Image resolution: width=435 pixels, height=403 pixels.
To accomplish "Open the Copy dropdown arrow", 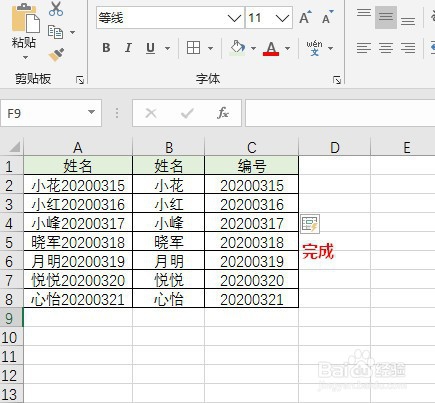I will tap(72, 32).
